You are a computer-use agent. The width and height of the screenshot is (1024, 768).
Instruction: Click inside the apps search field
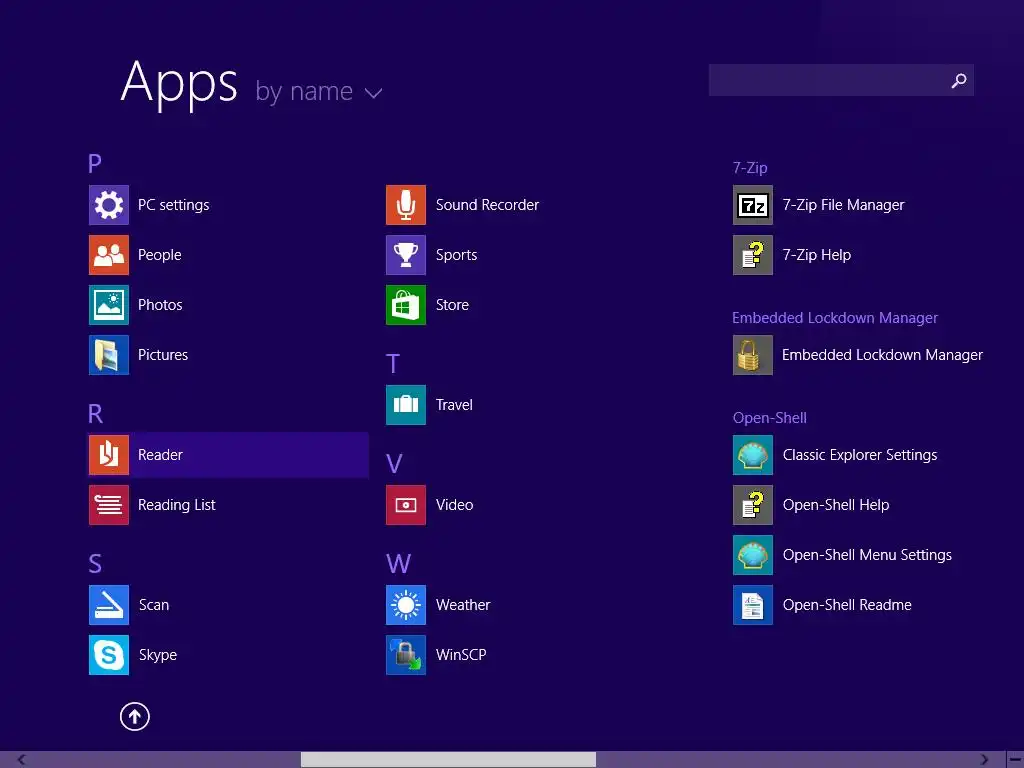pos(841,80)
